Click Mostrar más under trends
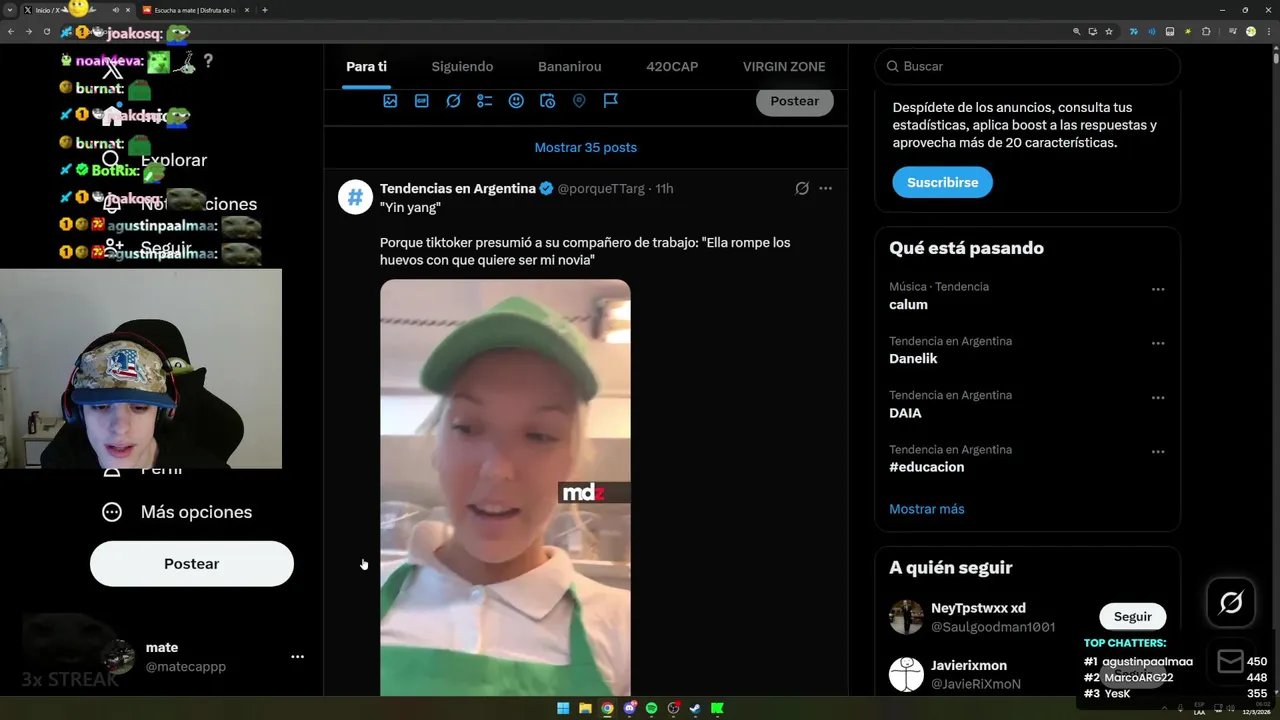Viewport: 1280px width, 720px height. (x=927, y=509)
